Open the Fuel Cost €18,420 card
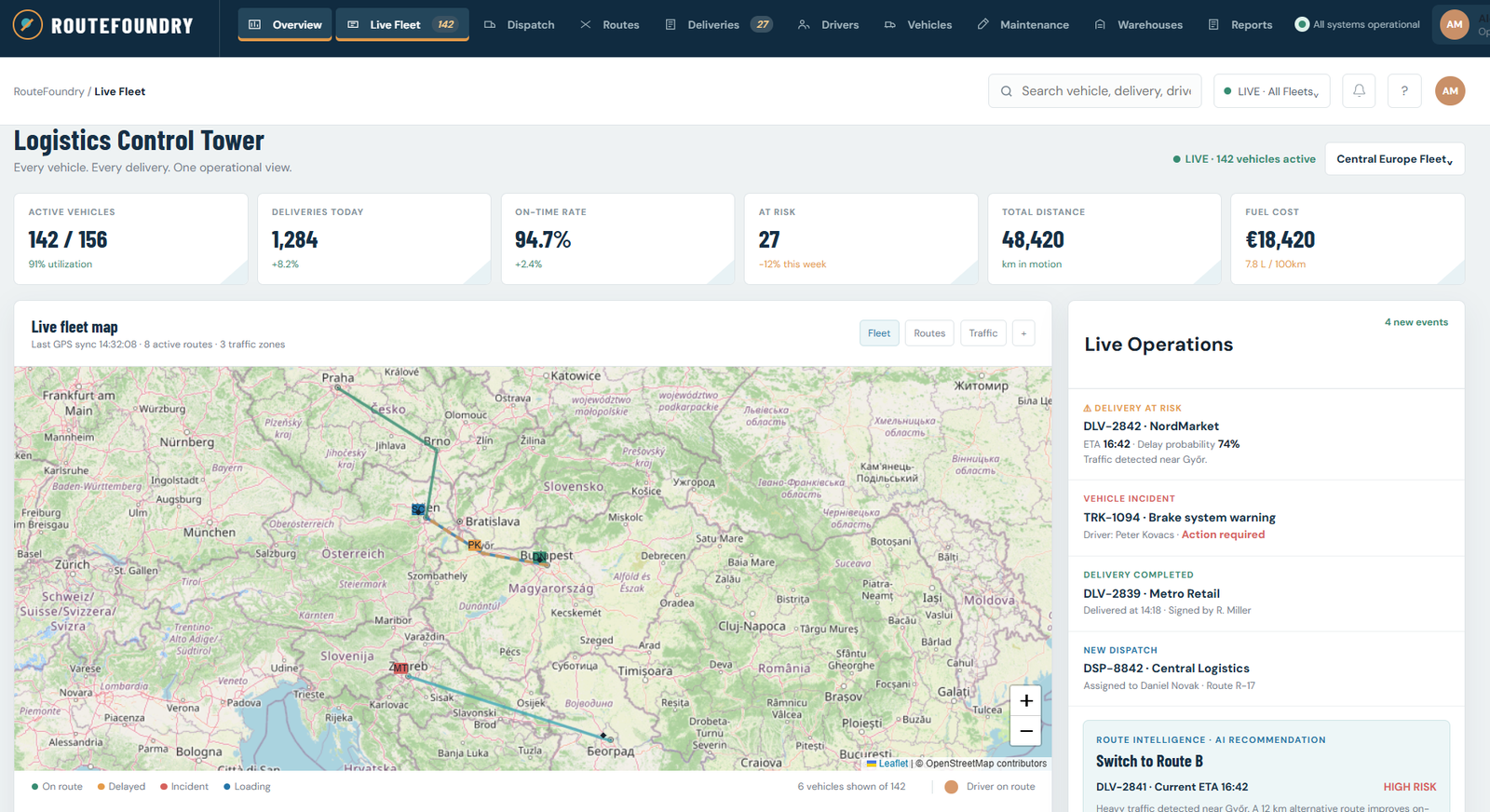1490x812 pixels. click(x=1348, y=238)
